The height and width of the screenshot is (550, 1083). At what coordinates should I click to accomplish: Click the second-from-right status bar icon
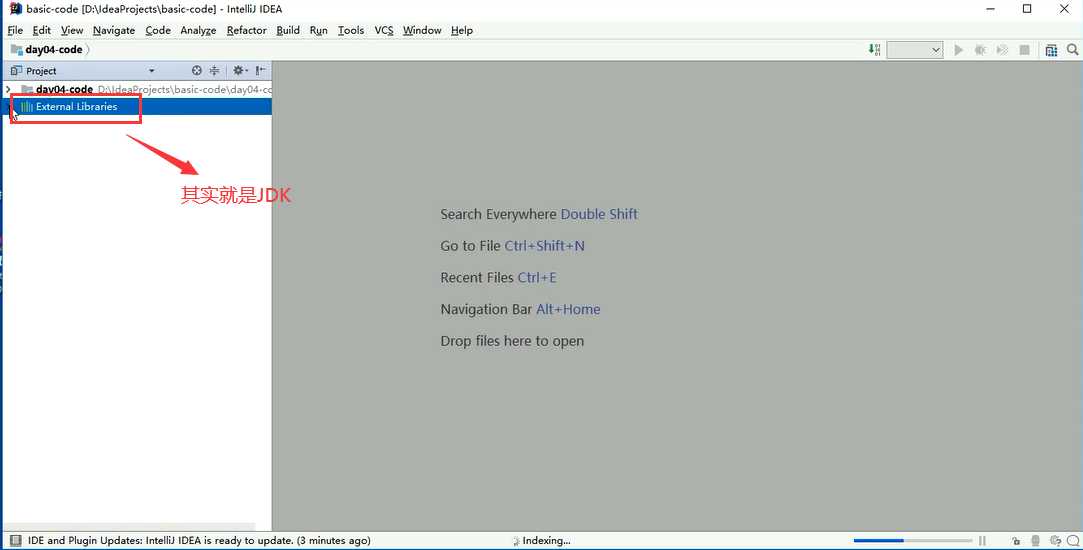[1055, 540]
